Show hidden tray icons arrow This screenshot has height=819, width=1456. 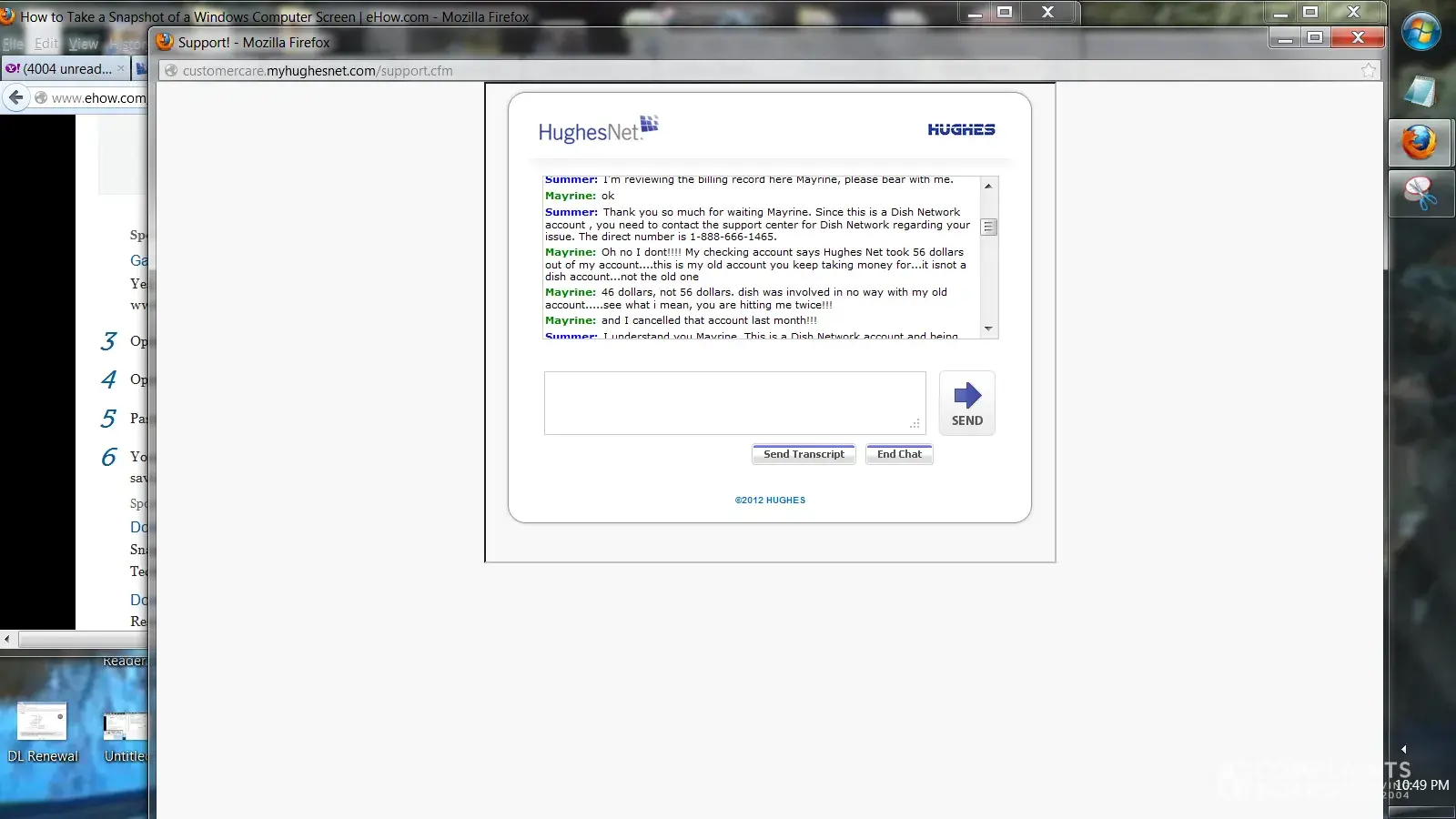click(x=1403, y=749)
